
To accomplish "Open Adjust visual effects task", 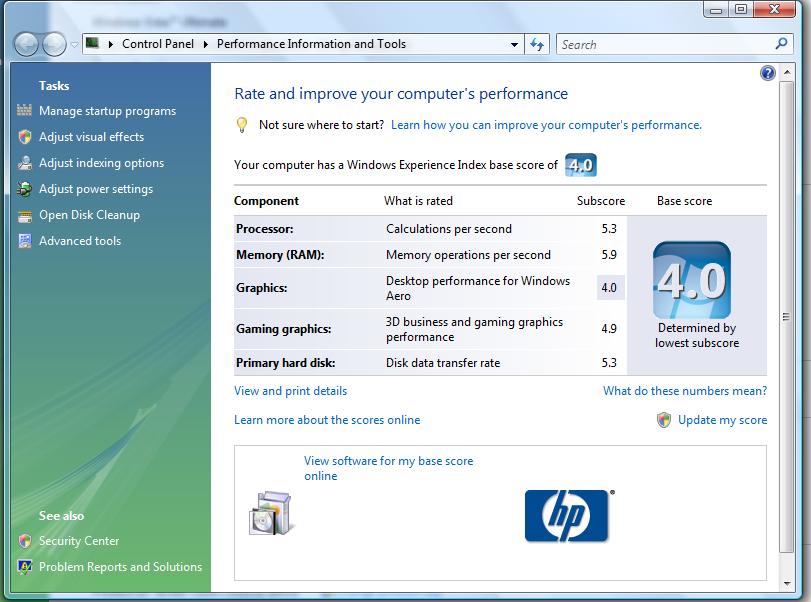I will [x=92, y=137].
